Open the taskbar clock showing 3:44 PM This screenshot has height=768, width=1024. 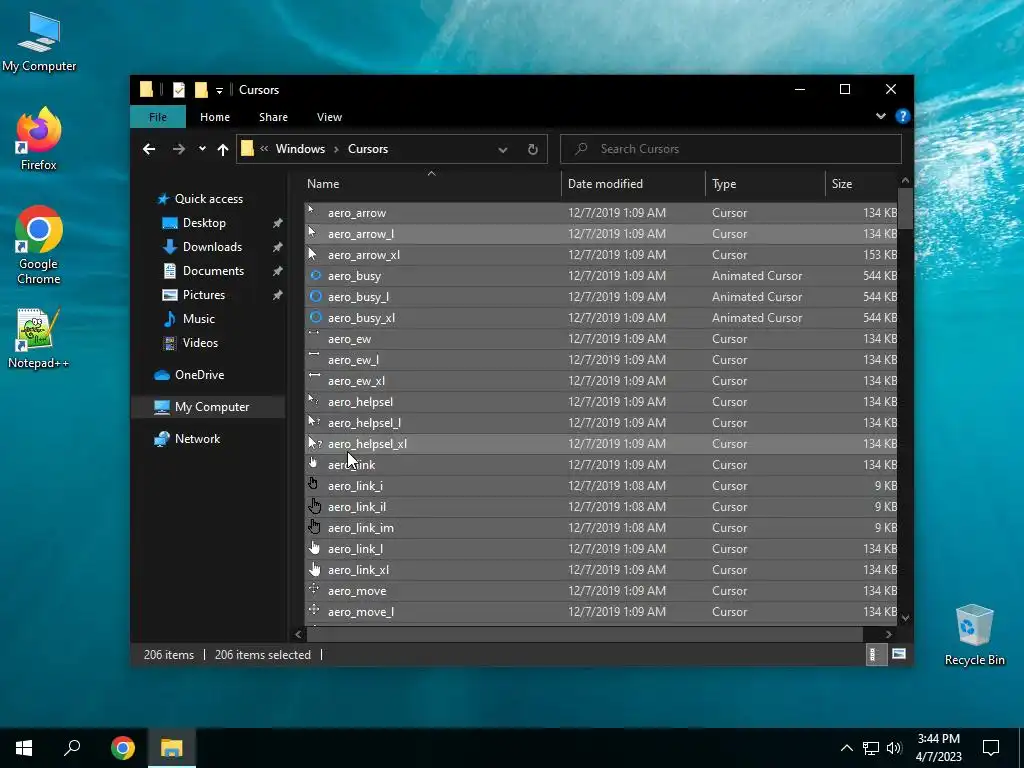click(938, 748)
